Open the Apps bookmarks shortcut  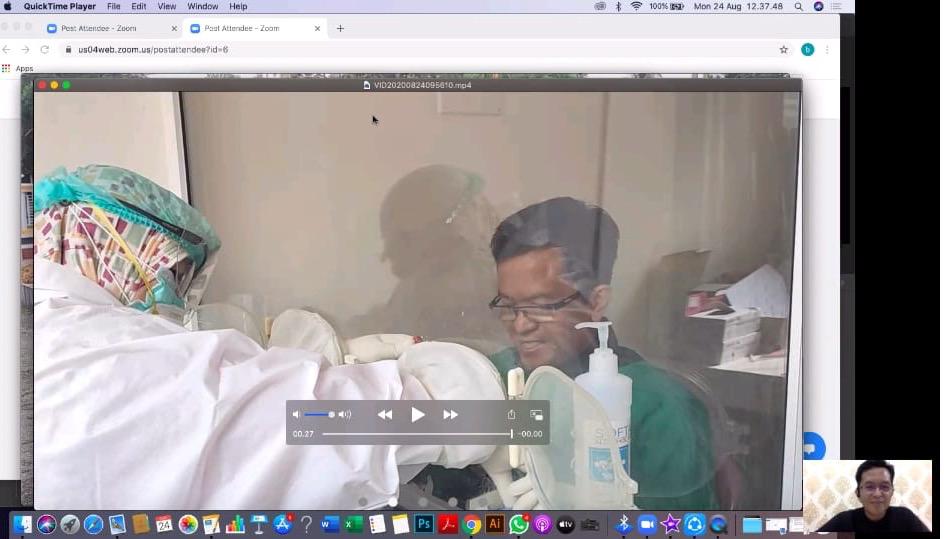point(17,68)
